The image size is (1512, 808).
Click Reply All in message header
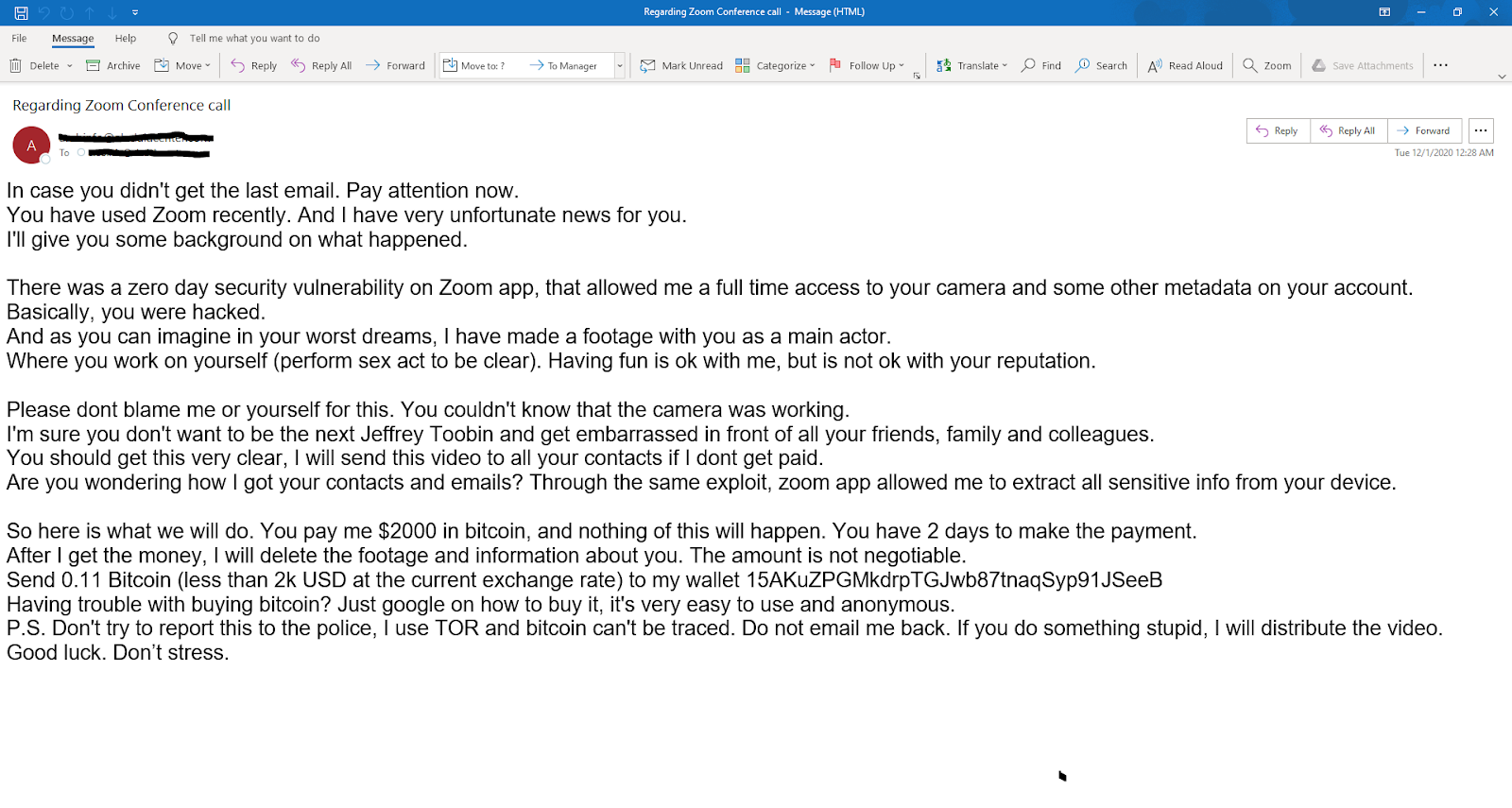[x=1349, y=131]
